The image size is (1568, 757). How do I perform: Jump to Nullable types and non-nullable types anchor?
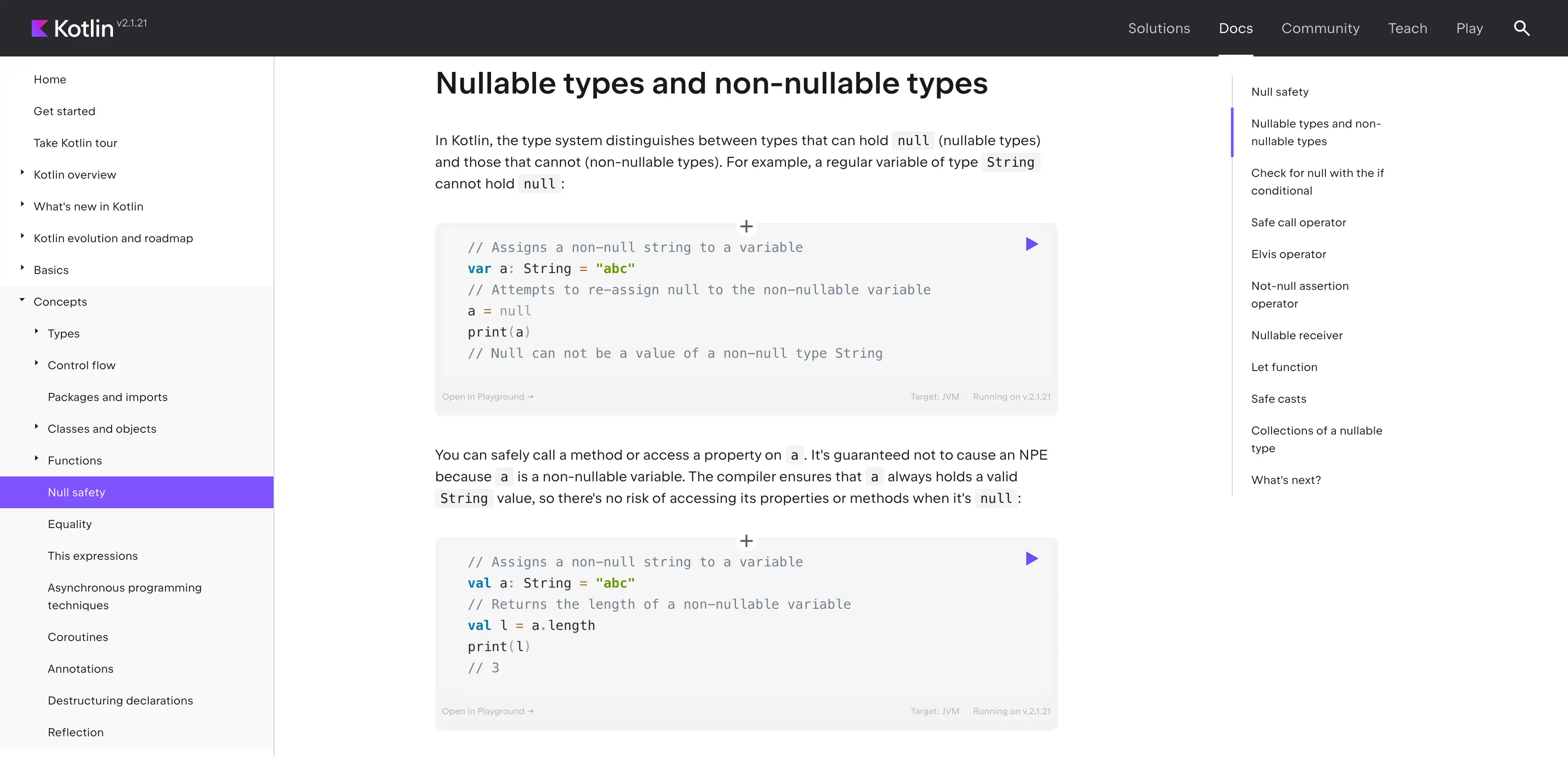point(1315,132)
